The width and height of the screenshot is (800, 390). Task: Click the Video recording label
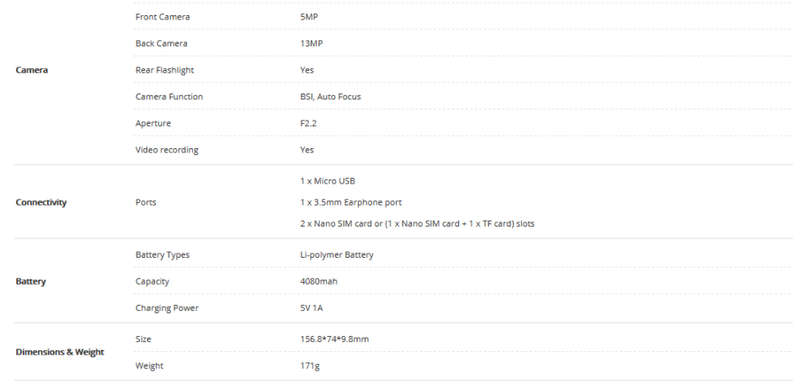point(167,150)
